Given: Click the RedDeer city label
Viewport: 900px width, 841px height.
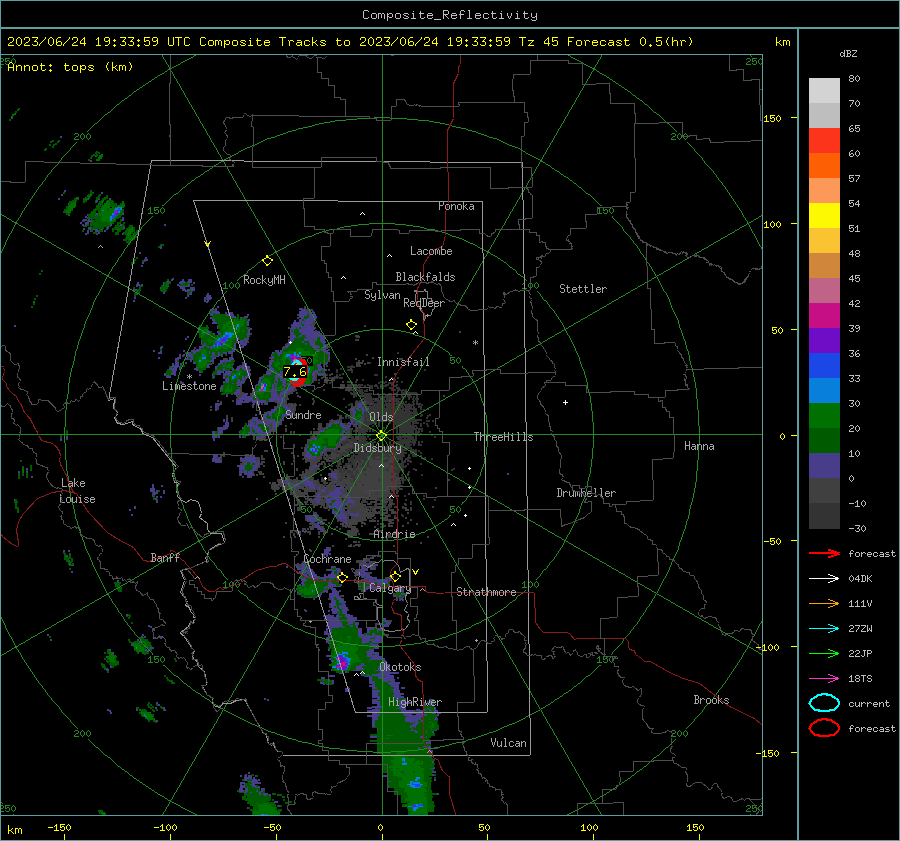Looking at the screenshot, I should [x=424, y=303].
